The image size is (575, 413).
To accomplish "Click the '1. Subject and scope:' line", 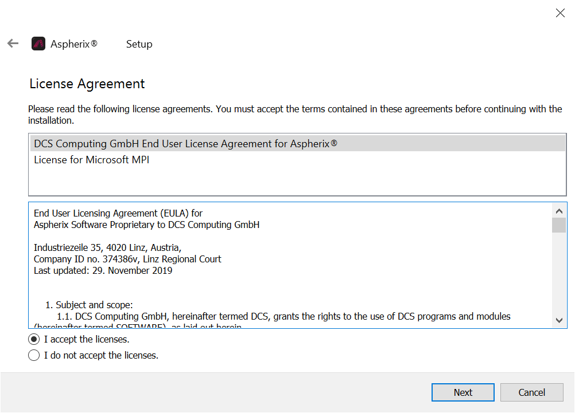I will (x=89, y=305).
